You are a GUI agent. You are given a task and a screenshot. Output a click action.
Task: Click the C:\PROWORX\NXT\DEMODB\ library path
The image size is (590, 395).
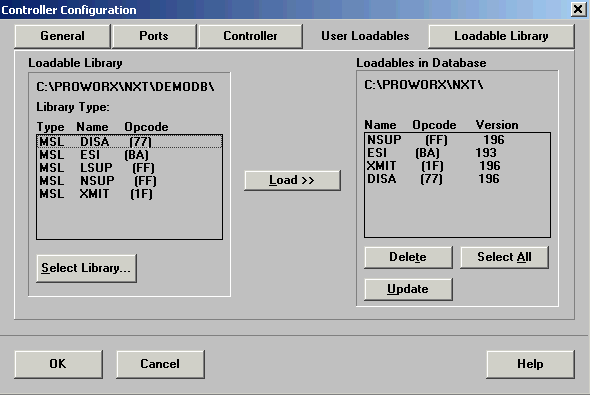point(125,87)
